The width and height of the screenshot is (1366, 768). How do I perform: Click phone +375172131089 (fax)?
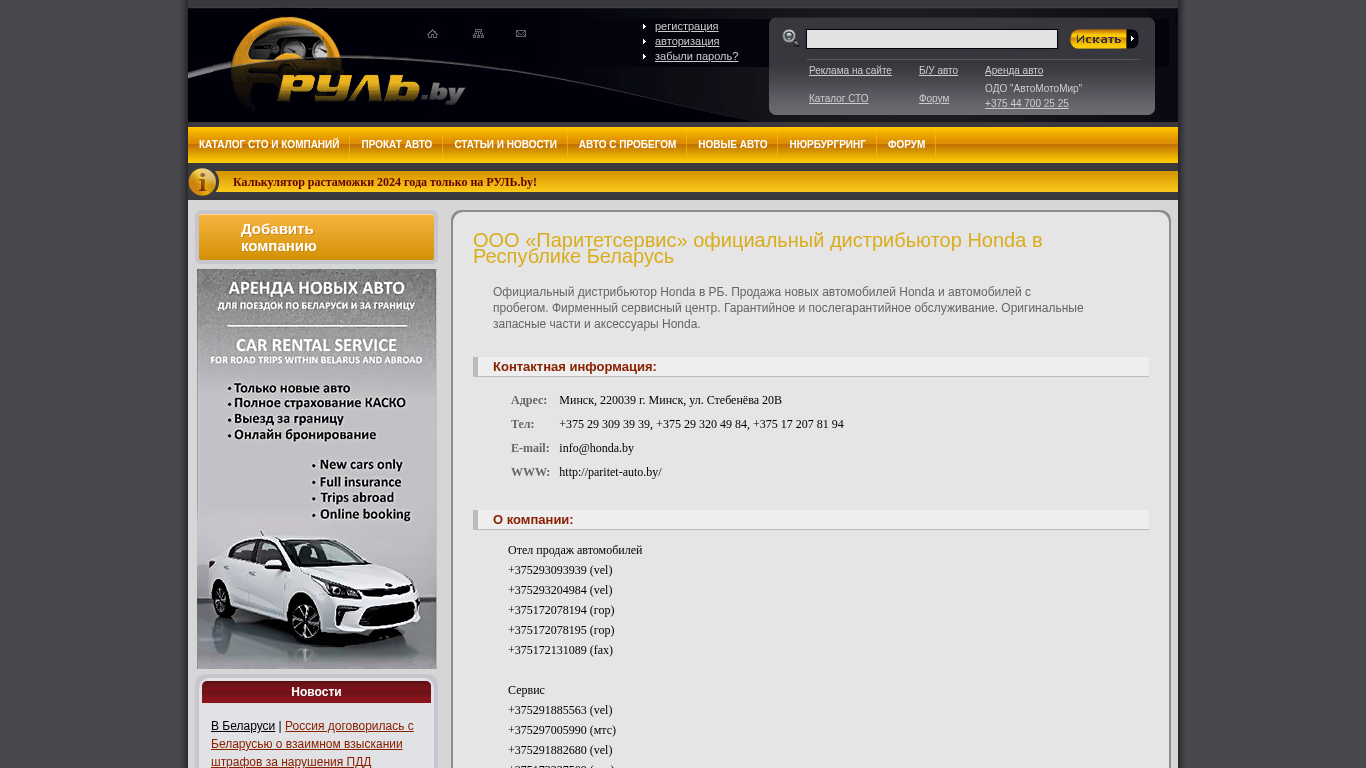(560, 650)
